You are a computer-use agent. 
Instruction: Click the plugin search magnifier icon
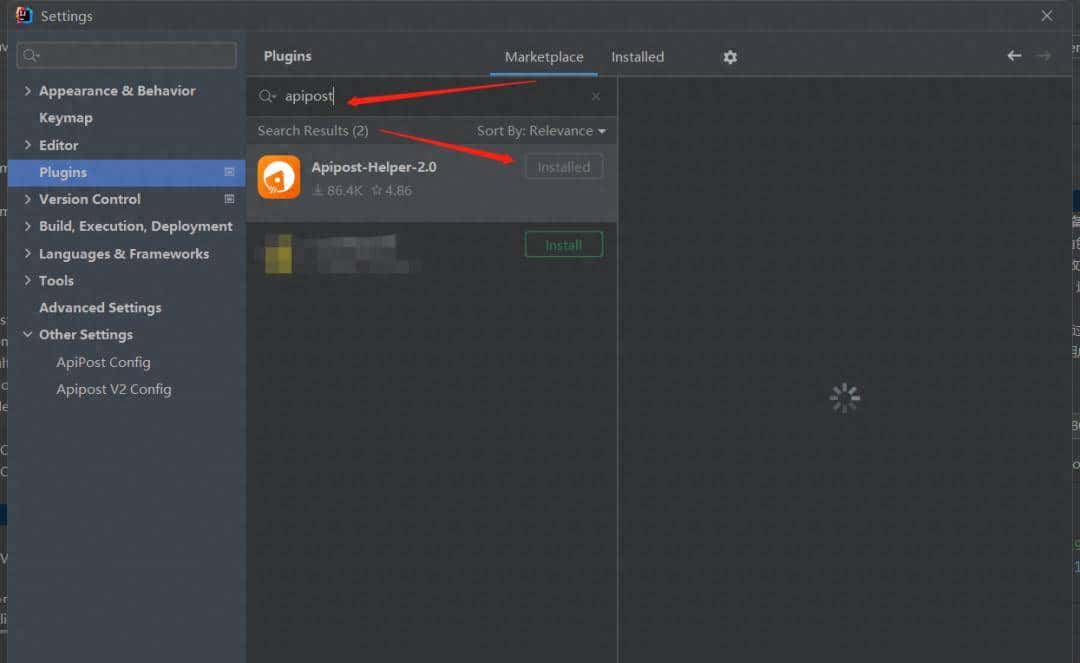(267, 96)
